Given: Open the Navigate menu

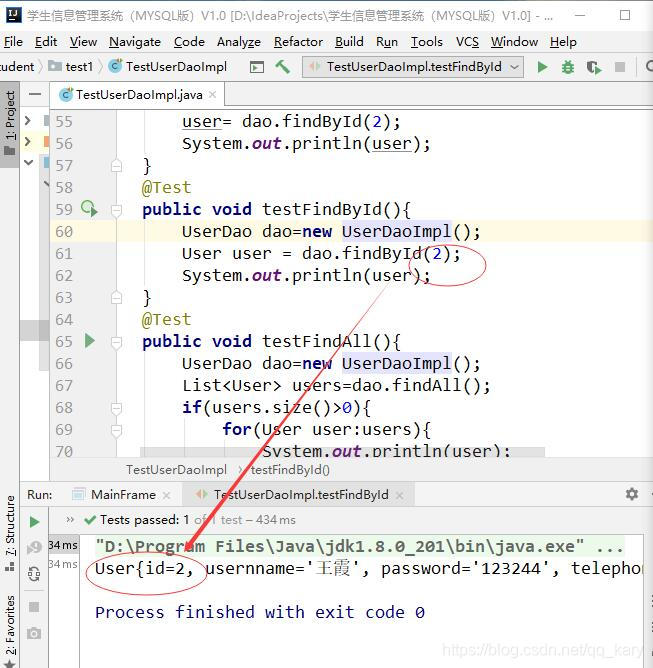Looking at the screenshot, I should click(135, 42).
